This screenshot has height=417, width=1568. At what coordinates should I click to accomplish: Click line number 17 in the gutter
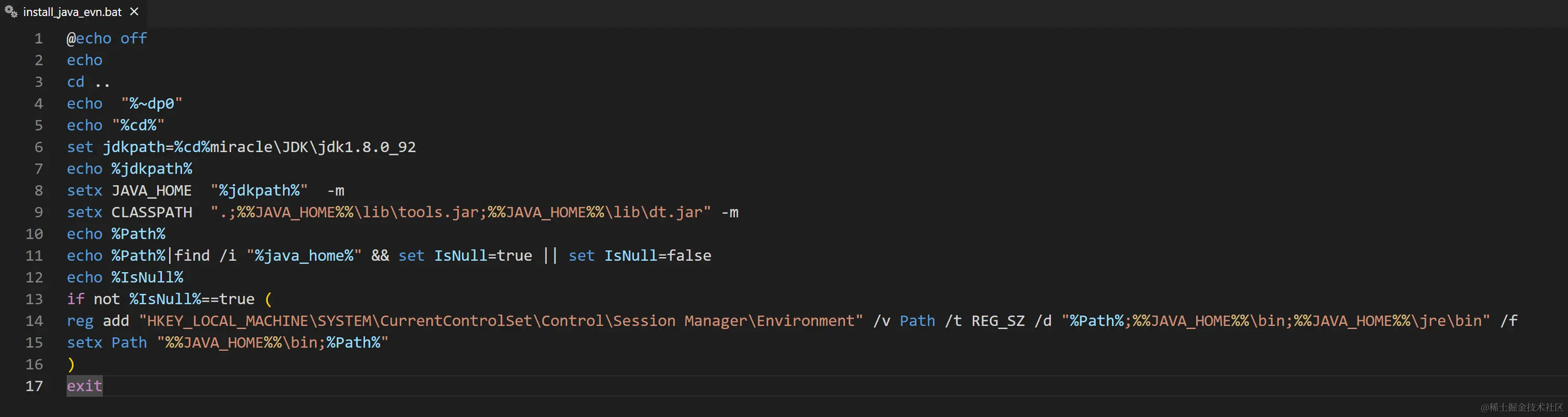[34, 386]
